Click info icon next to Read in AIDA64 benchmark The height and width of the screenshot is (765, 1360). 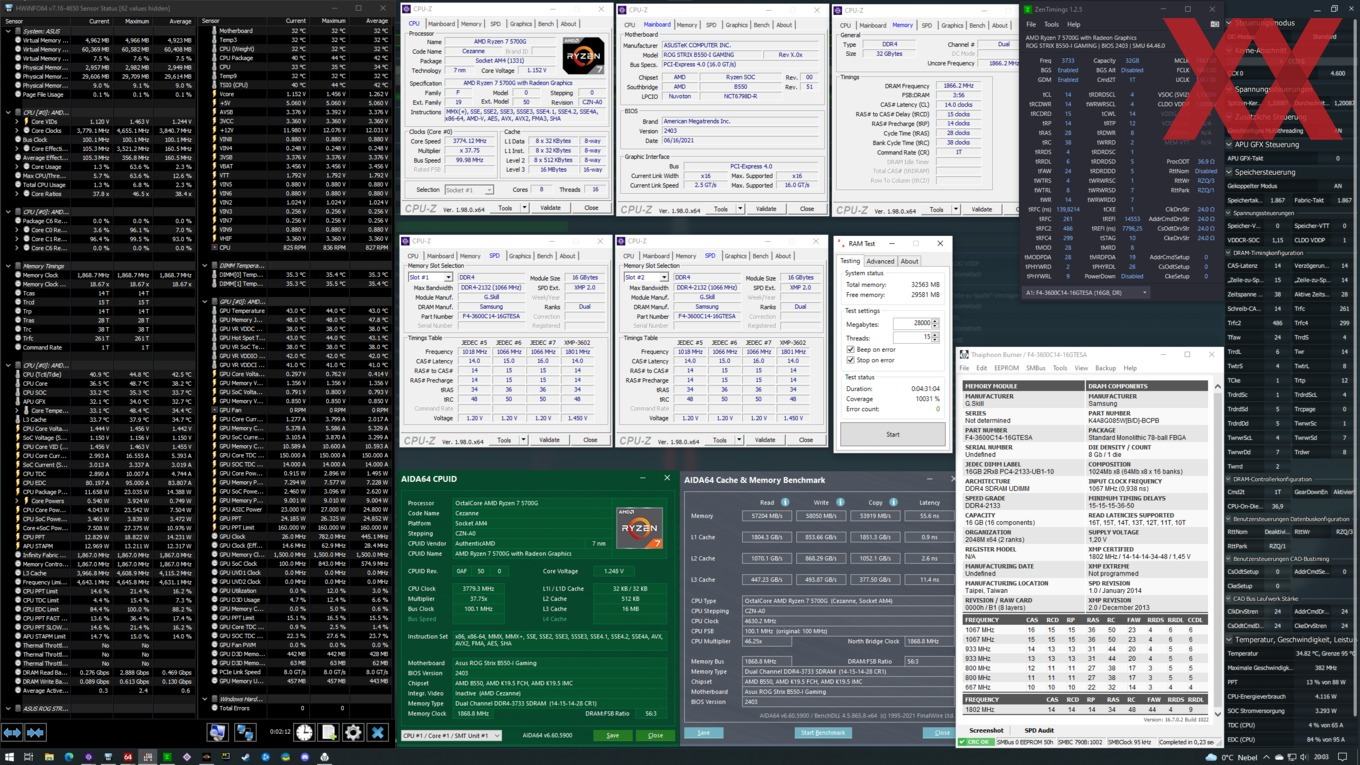click(x=785, y=503)
